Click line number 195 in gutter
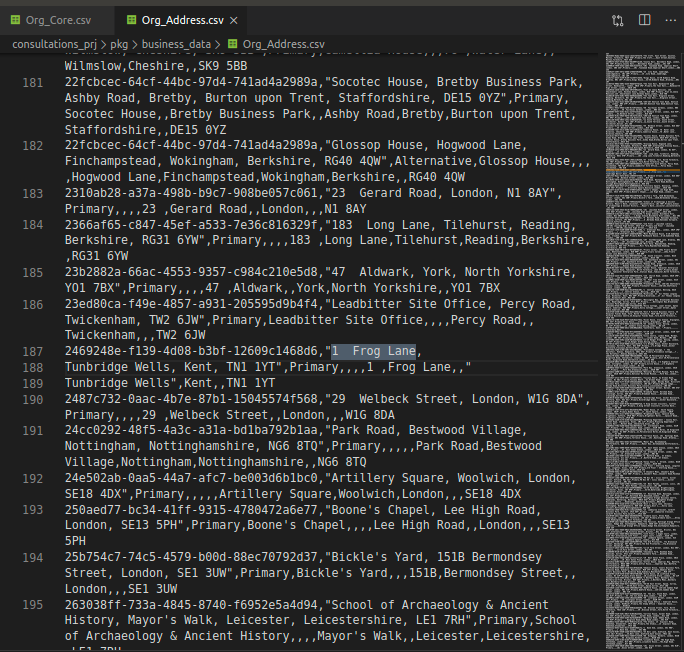 [x=33, y=604]
